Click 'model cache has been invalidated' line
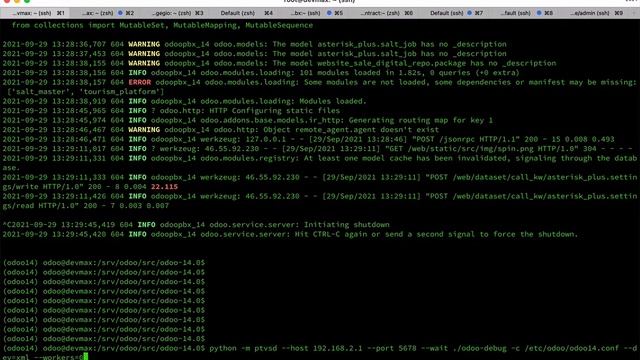 320,162
